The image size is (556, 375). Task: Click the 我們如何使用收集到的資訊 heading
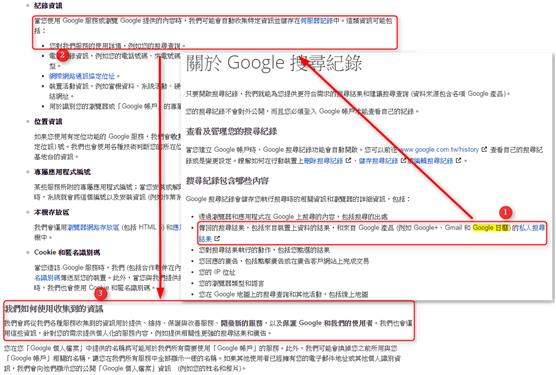[x=54, y=309]
